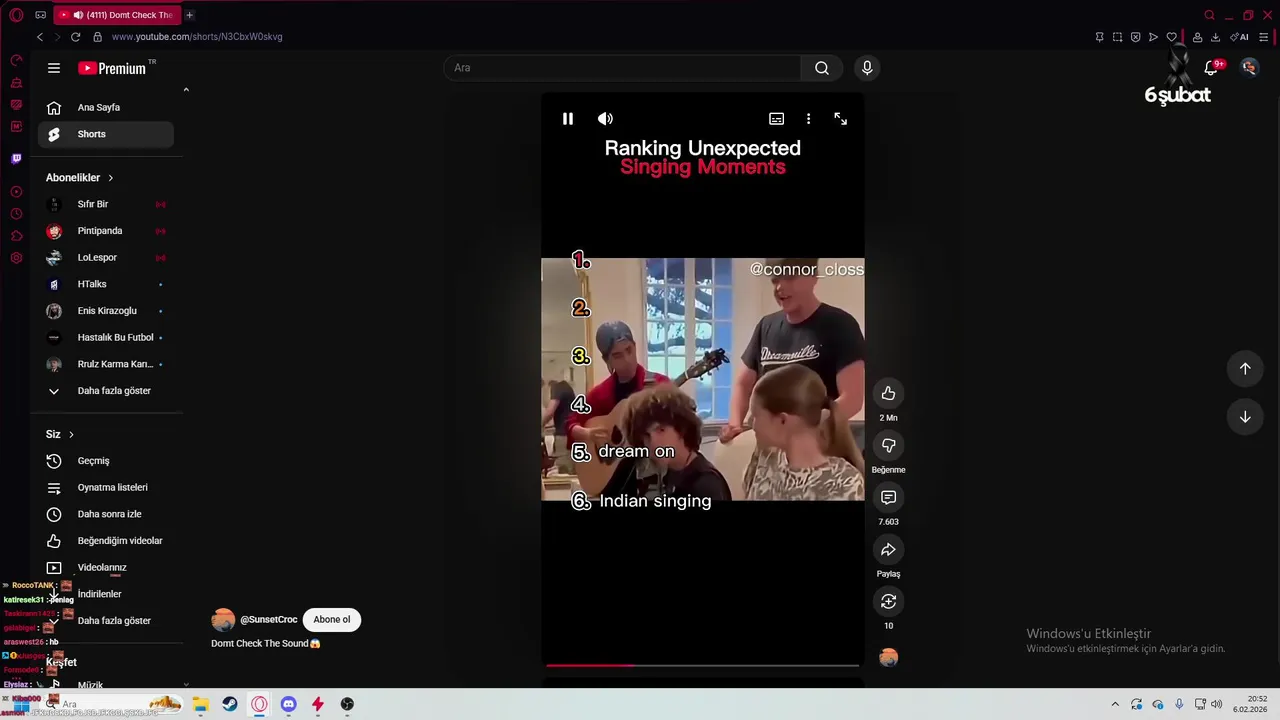Open a new browser tab with plus
This screenshot has height=720, width=1280.
coord(189,15)
